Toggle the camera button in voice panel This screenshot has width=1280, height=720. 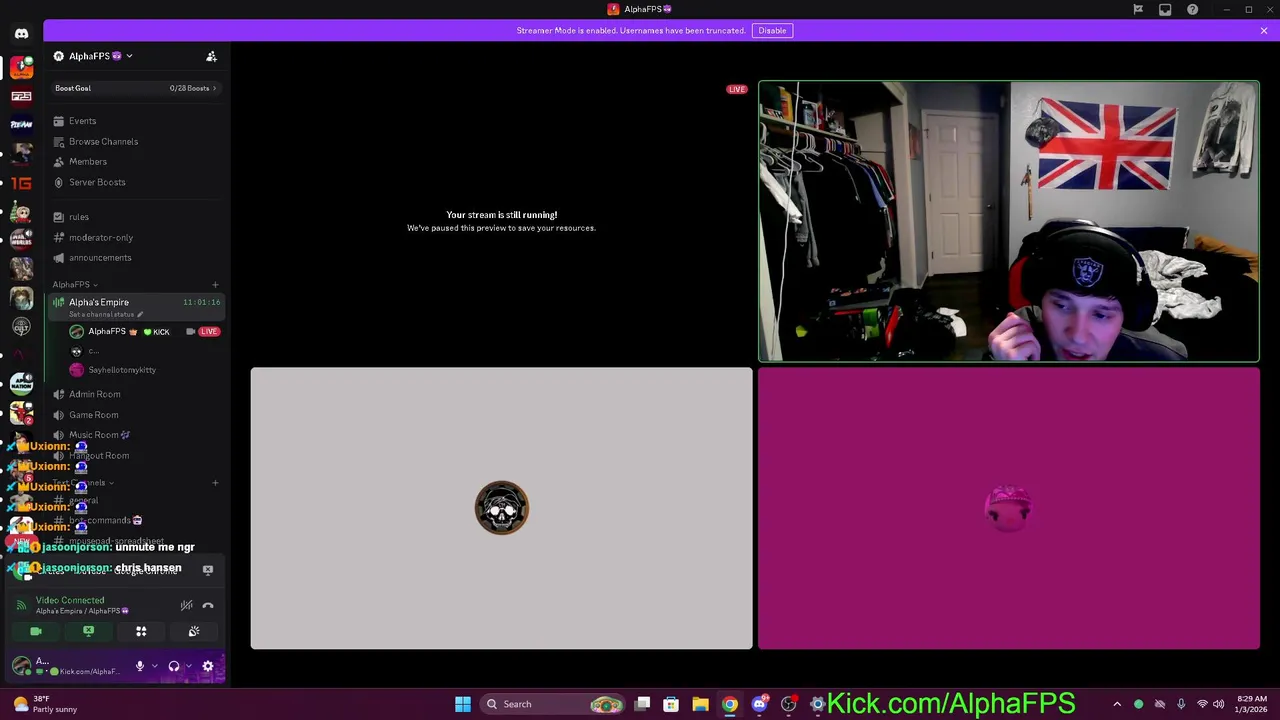(36, 631)
